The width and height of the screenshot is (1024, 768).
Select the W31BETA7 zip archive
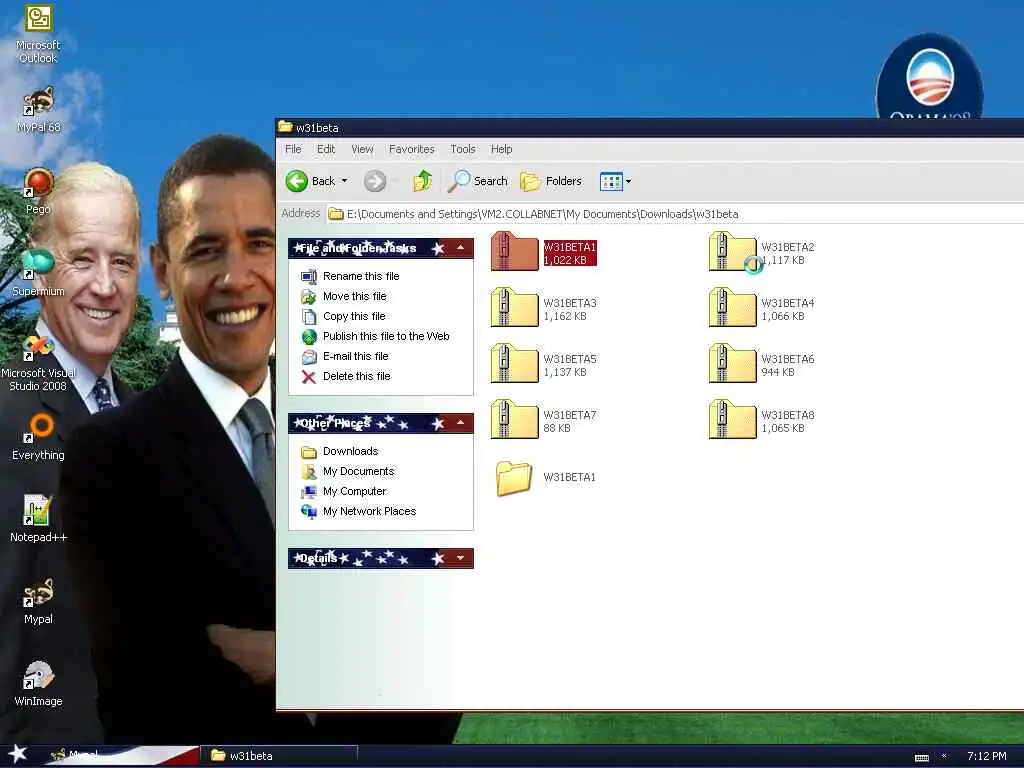click(543, 421)
